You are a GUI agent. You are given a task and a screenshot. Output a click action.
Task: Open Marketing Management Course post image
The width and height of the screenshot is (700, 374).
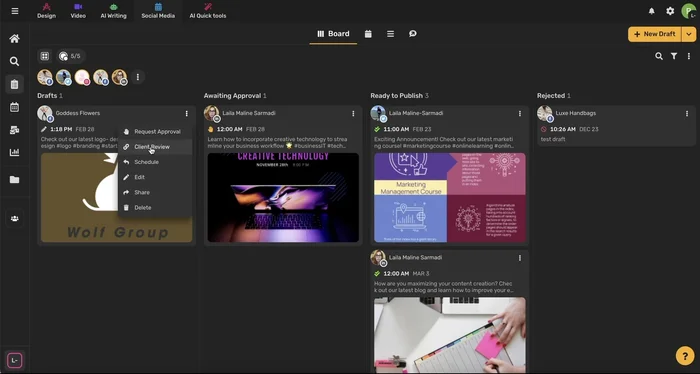pos(450,198)
